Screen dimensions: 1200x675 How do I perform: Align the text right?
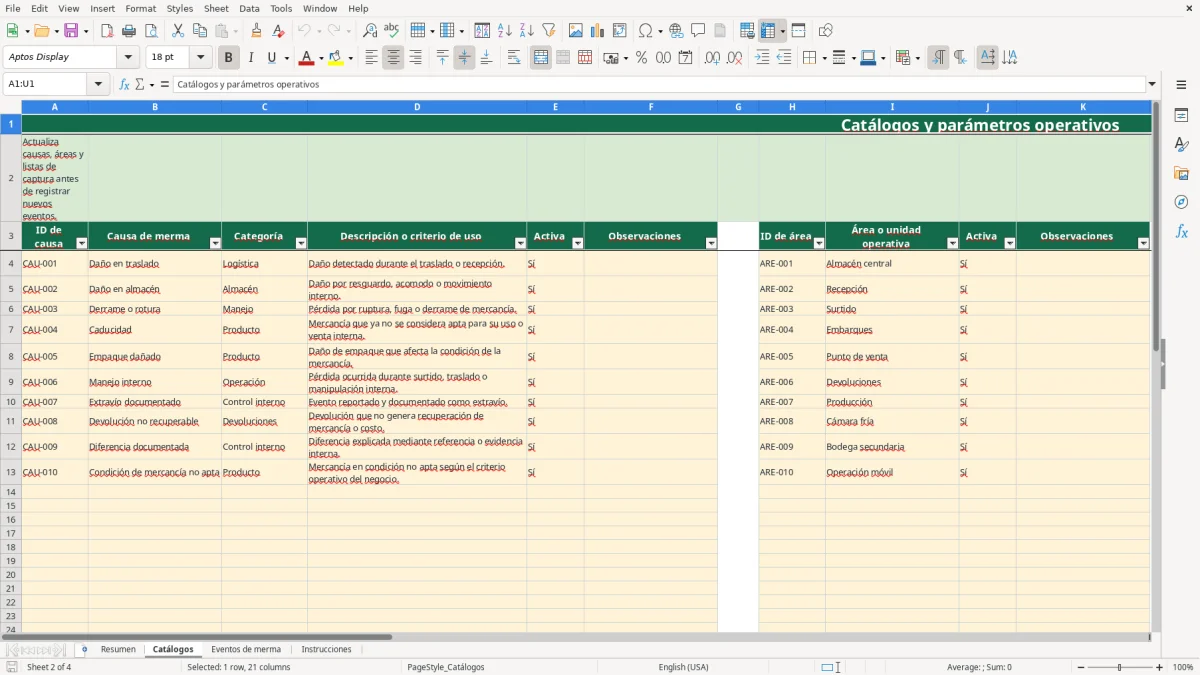(x=415, y=58)
